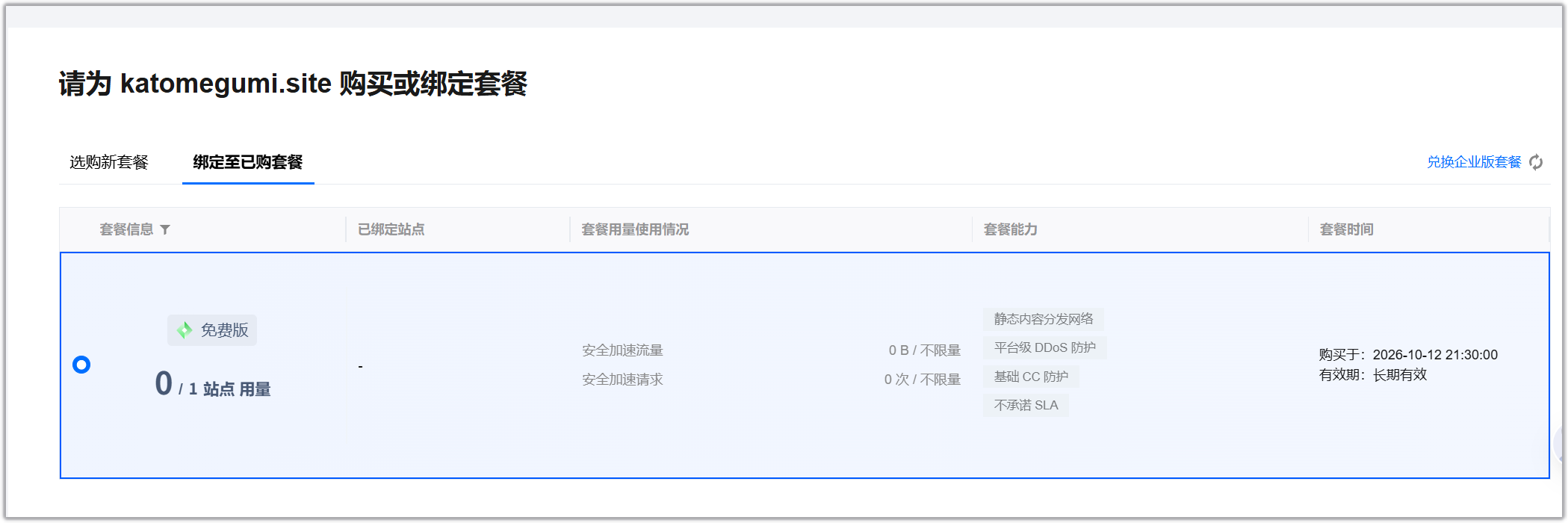Screen dimensions: 1568x523
Task: Click the 免费版 plan badge
Action: pos(212,330)
